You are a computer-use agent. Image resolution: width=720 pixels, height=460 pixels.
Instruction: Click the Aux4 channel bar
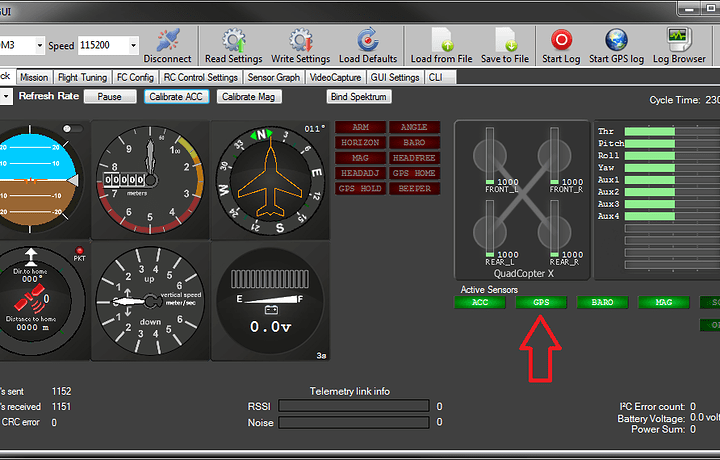coord(672,216)
